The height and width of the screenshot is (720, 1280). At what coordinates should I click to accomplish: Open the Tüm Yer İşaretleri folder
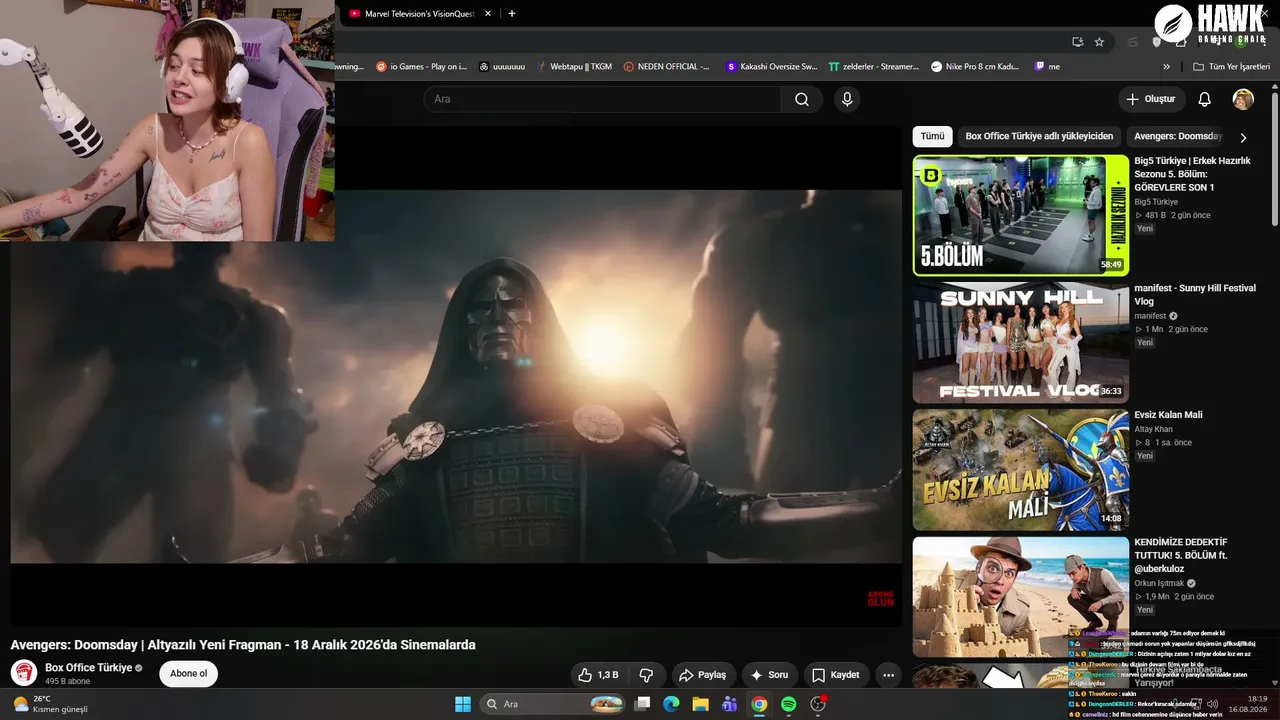1231,67
